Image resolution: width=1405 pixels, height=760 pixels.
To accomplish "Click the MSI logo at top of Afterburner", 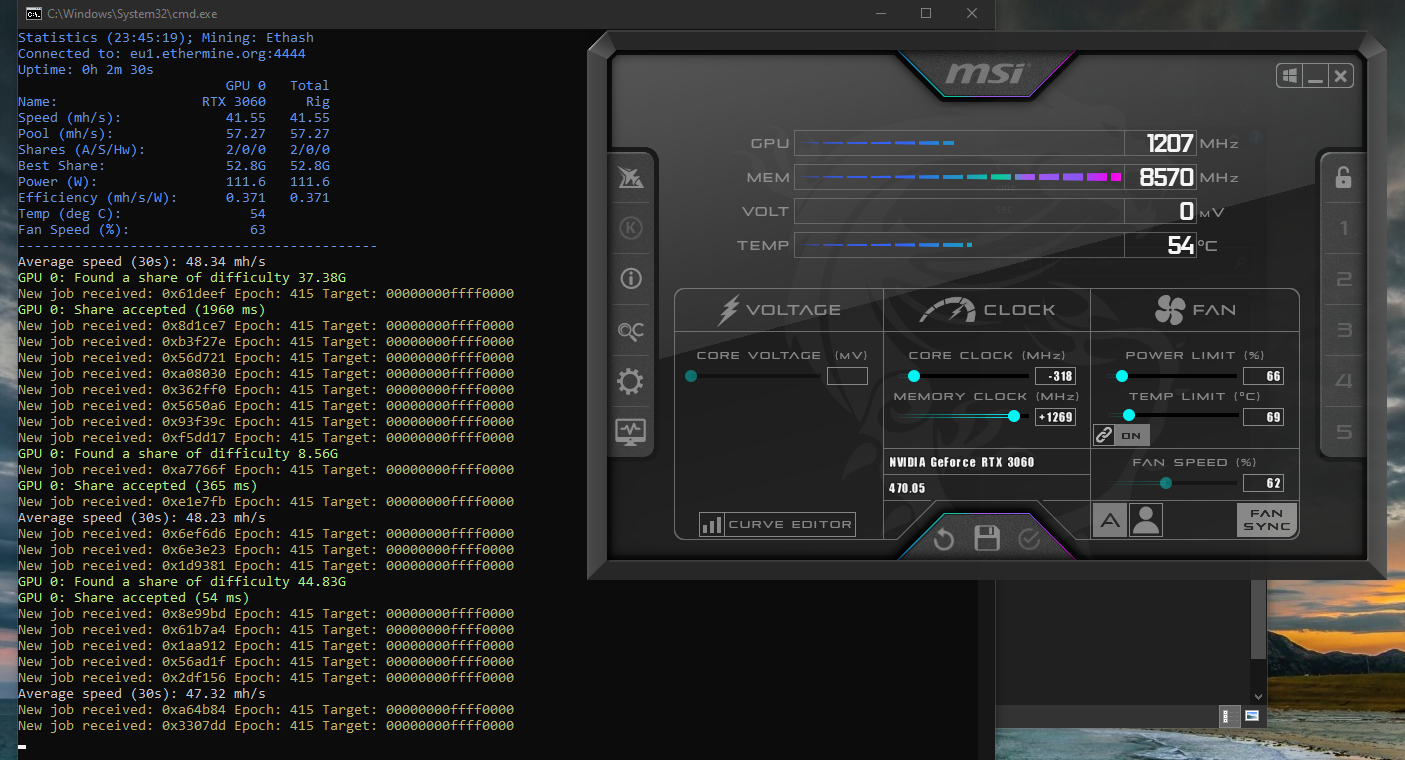I will coord(985,74).
